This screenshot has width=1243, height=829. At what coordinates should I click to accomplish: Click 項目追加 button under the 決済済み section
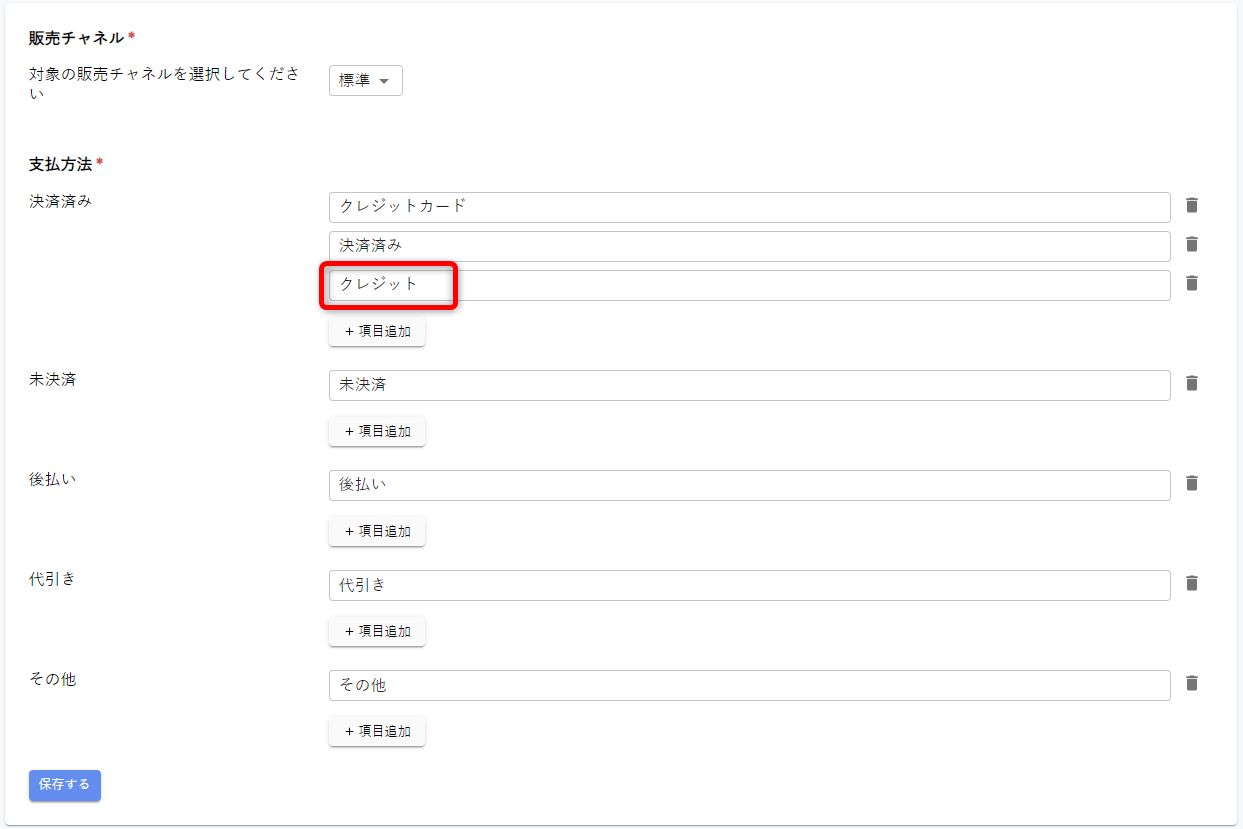click(x=377, y=331)
